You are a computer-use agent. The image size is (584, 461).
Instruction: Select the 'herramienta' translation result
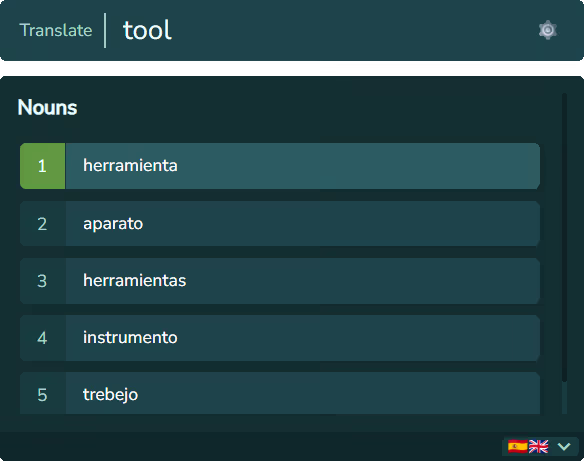(x=280, y=166)
